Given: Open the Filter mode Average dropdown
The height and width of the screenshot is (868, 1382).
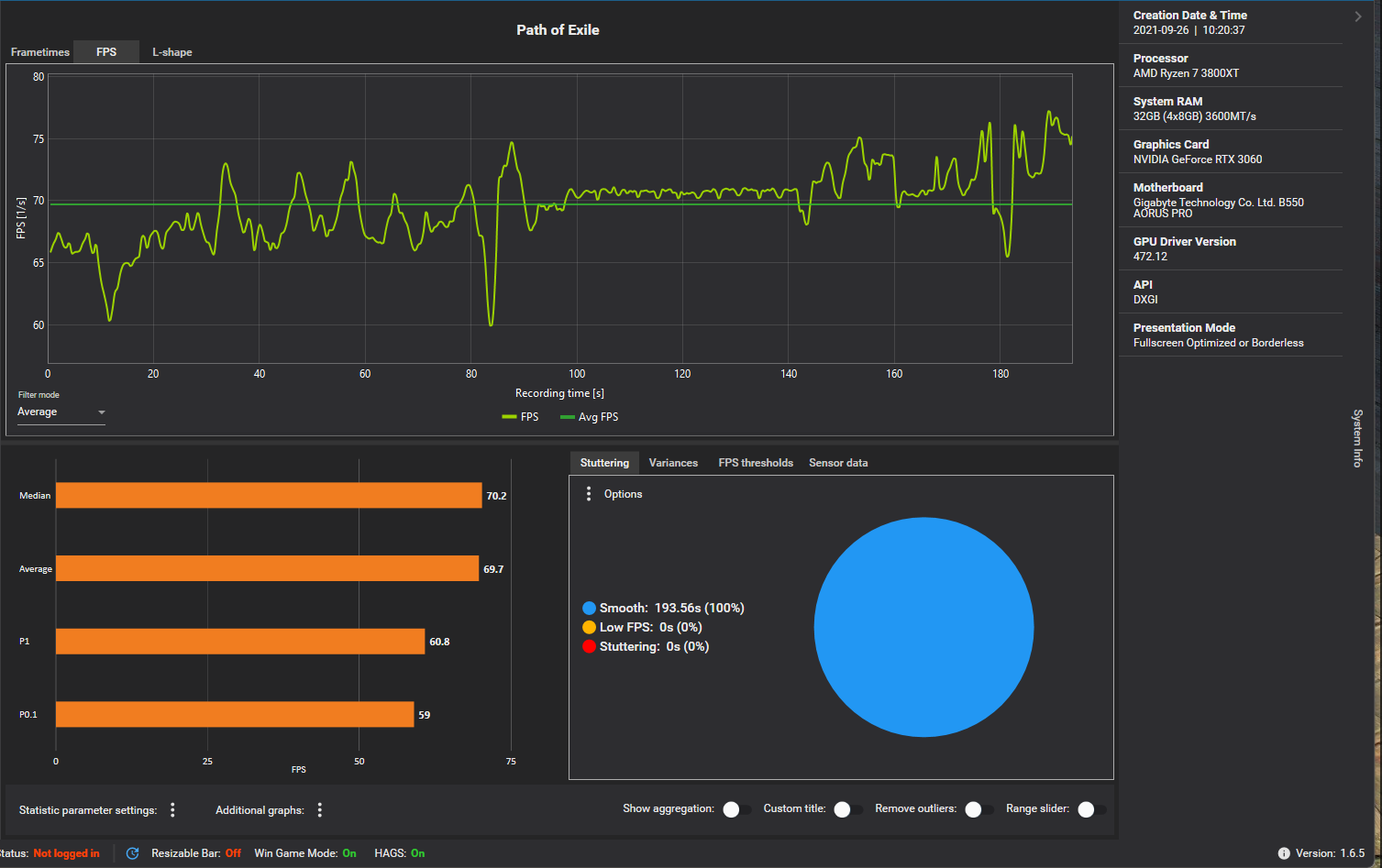Looking at the screenshot, I should [x=61, y=412].
